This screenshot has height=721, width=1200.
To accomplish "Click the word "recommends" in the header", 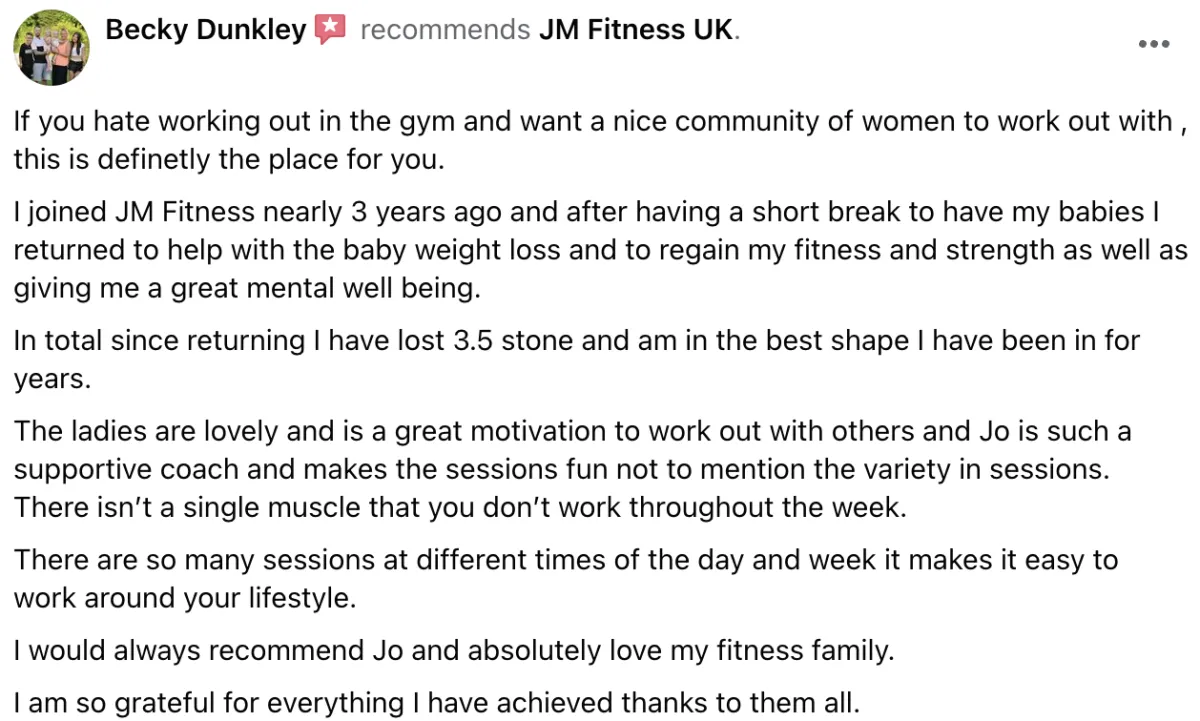I will (445, 30).
